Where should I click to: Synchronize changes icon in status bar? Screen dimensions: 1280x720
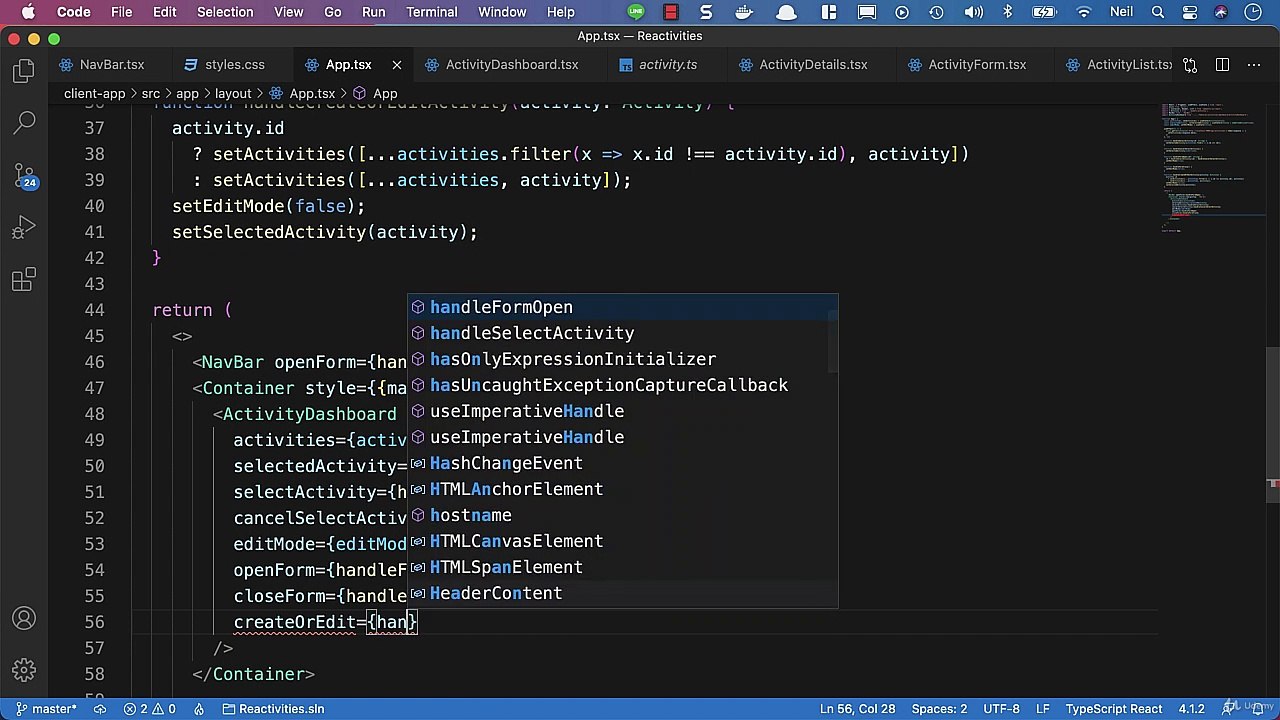pyautogui.click(x=100, y=709)
